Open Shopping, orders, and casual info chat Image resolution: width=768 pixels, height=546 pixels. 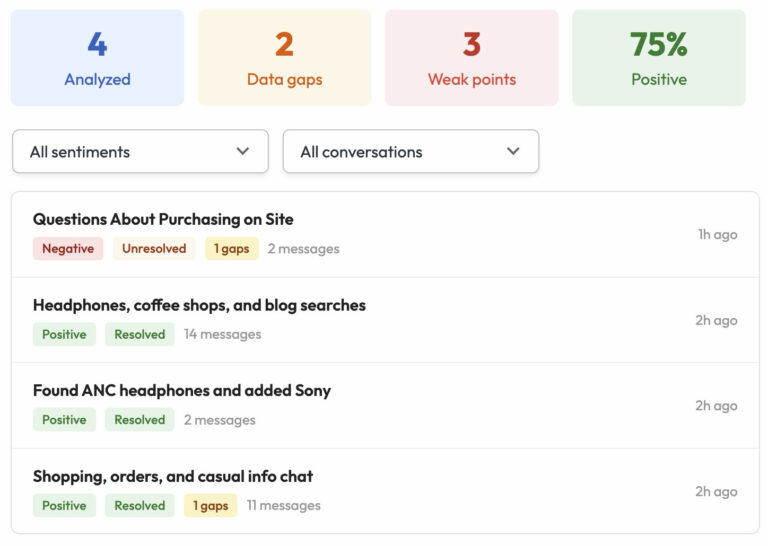tap(173, 476)
